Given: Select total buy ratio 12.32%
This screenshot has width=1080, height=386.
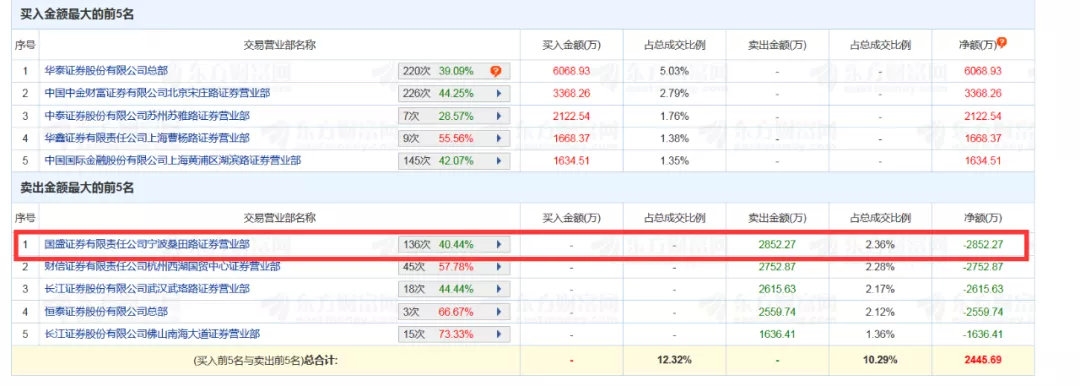Looking at the screenshot, I should [674, 360].
